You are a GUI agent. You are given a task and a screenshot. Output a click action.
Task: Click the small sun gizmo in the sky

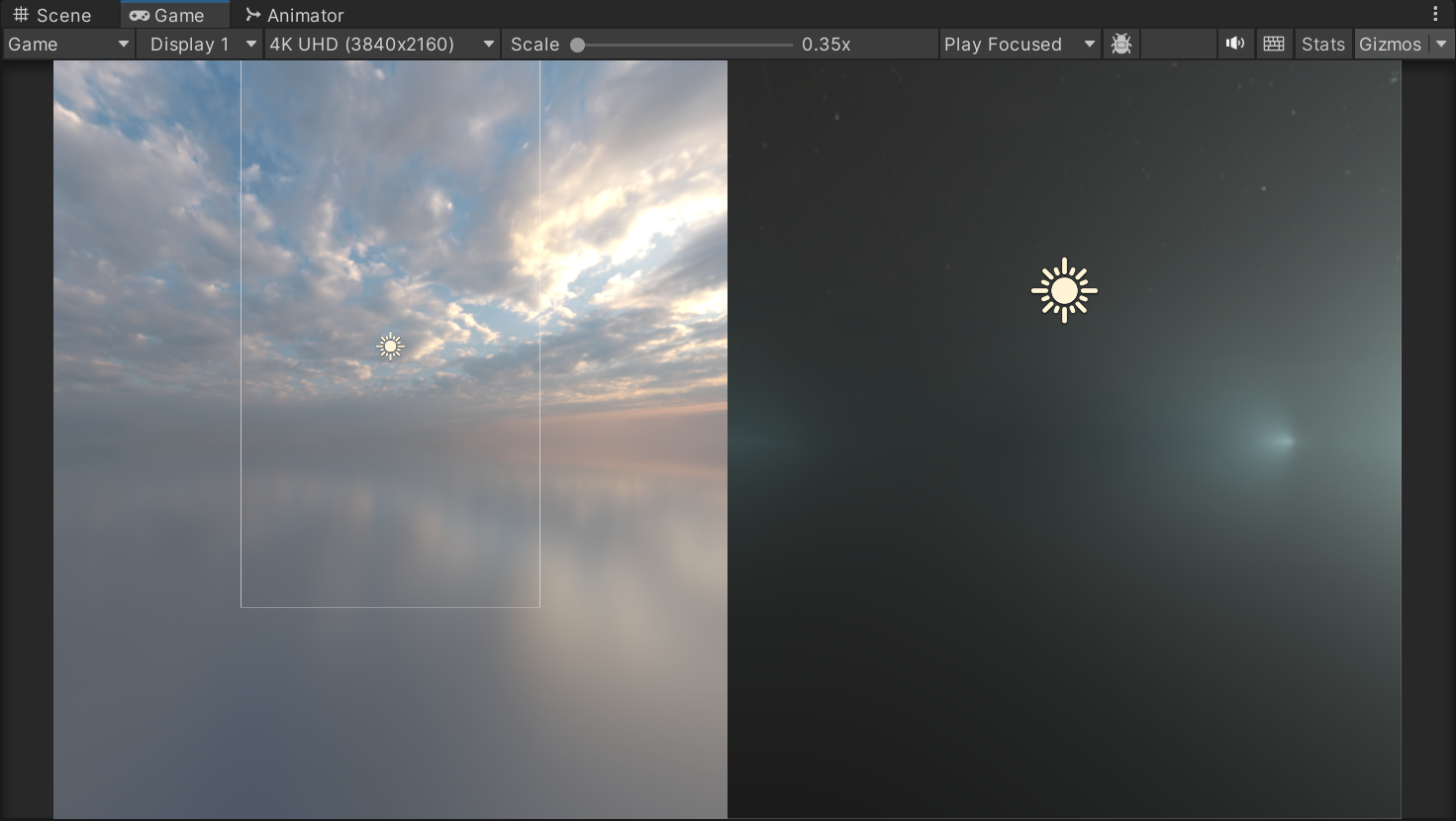pos(391,347)
